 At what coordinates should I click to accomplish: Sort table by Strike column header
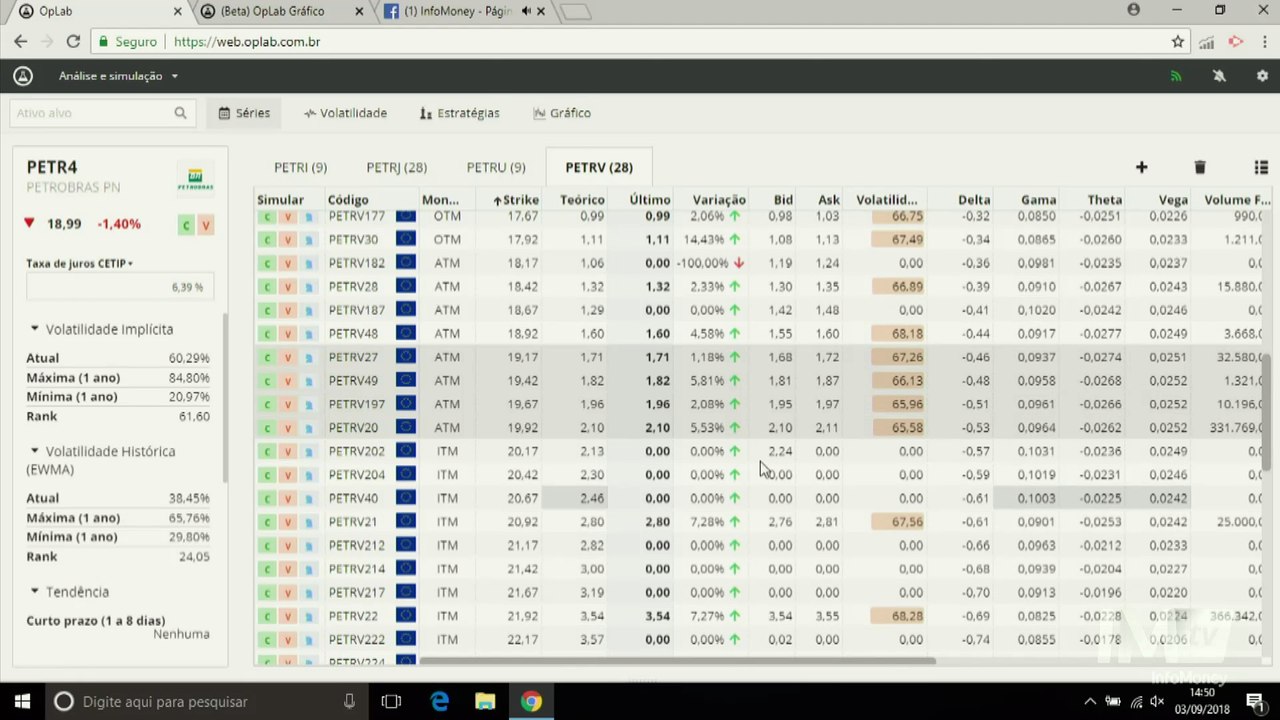516,200
